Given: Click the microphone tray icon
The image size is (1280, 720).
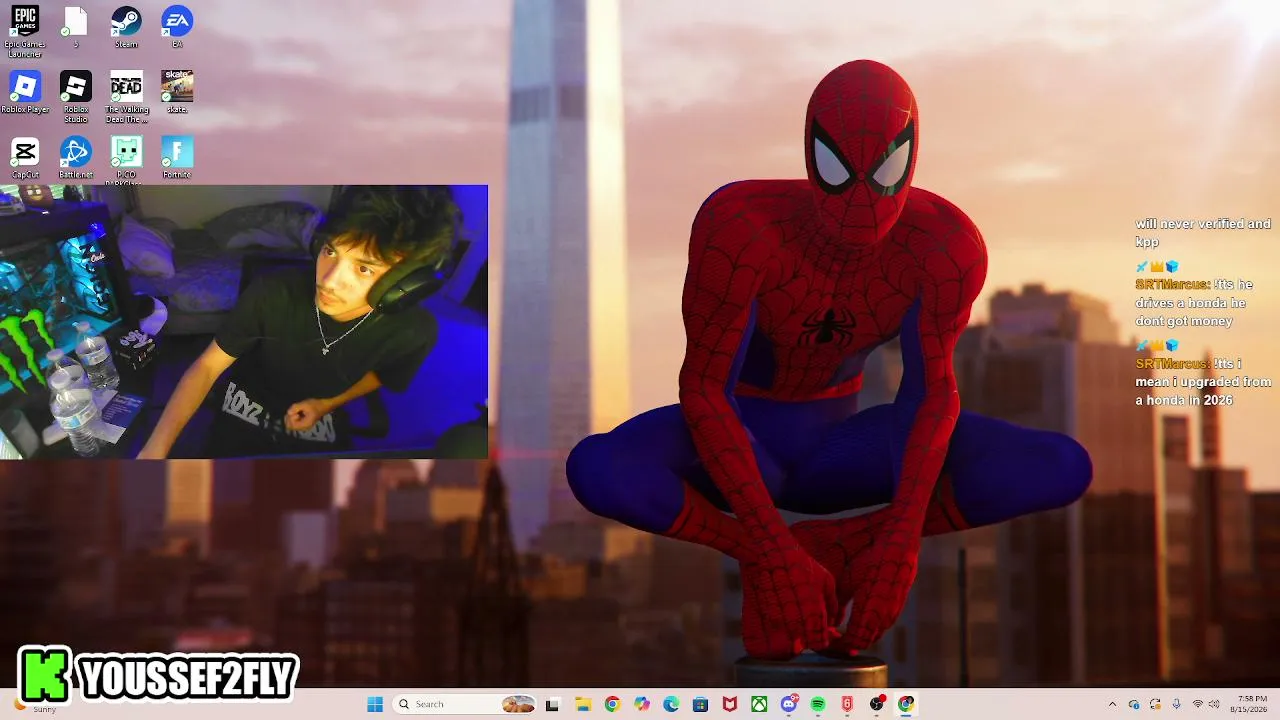Looking at the screenshot, I should click(x=1176, y=704).
